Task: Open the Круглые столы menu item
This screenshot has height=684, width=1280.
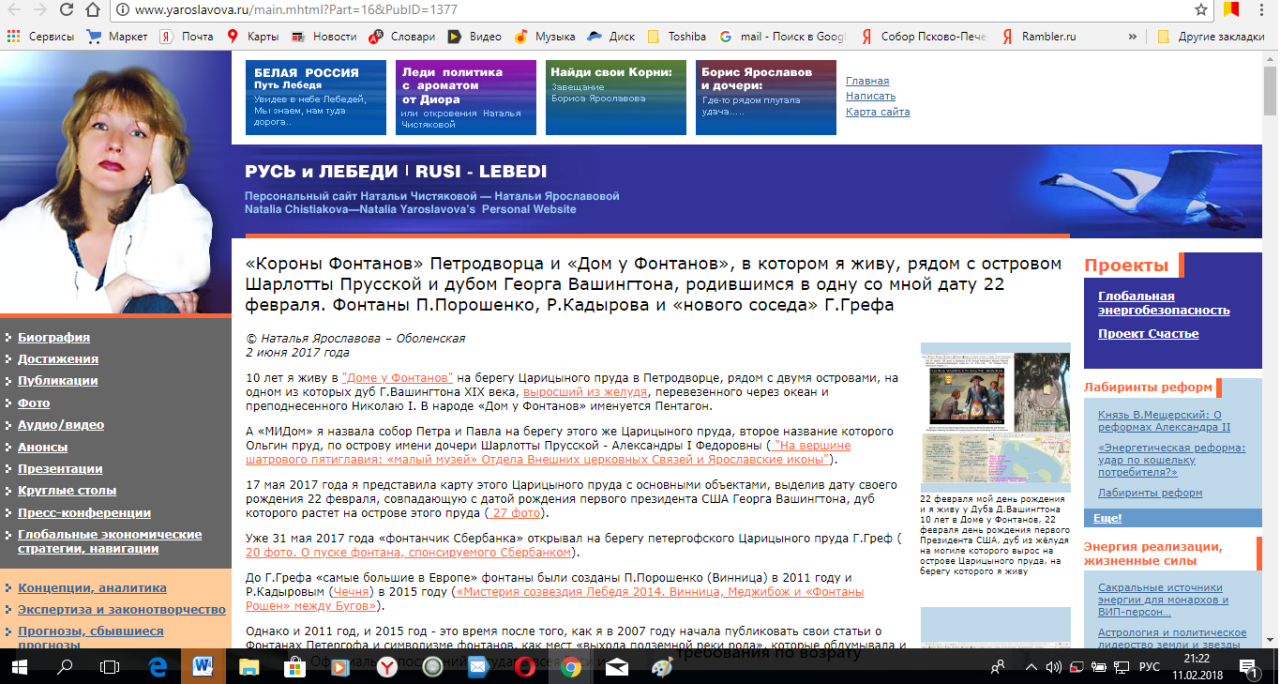Action: coord(67,491)
